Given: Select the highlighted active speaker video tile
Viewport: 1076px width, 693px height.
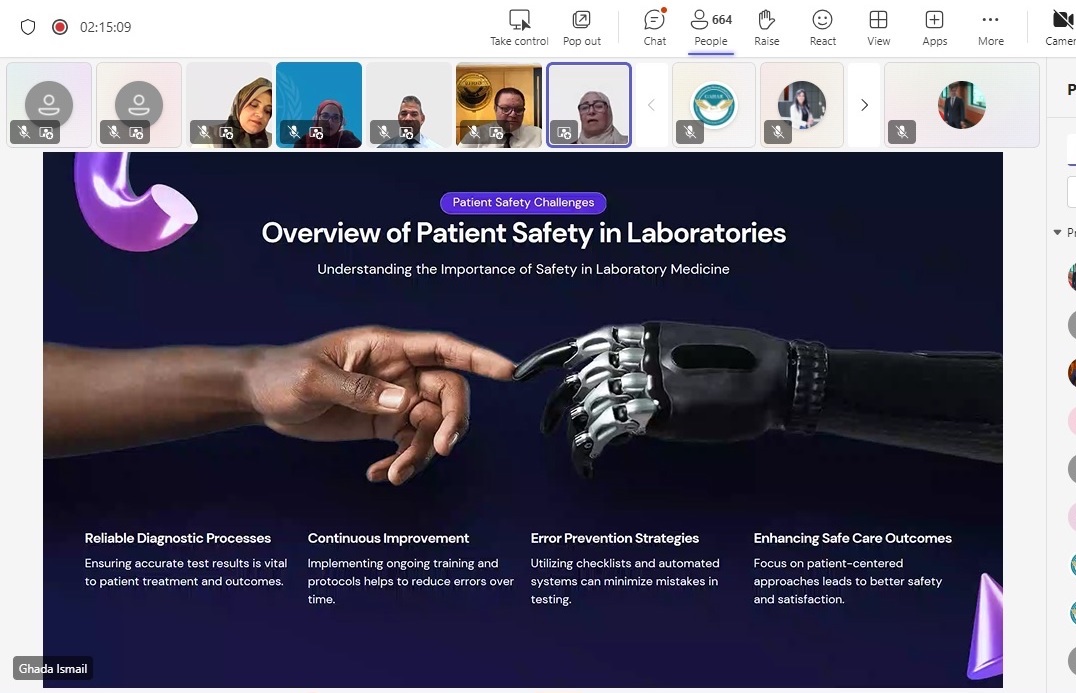Looking at the screenshot, I should [589, 105].
